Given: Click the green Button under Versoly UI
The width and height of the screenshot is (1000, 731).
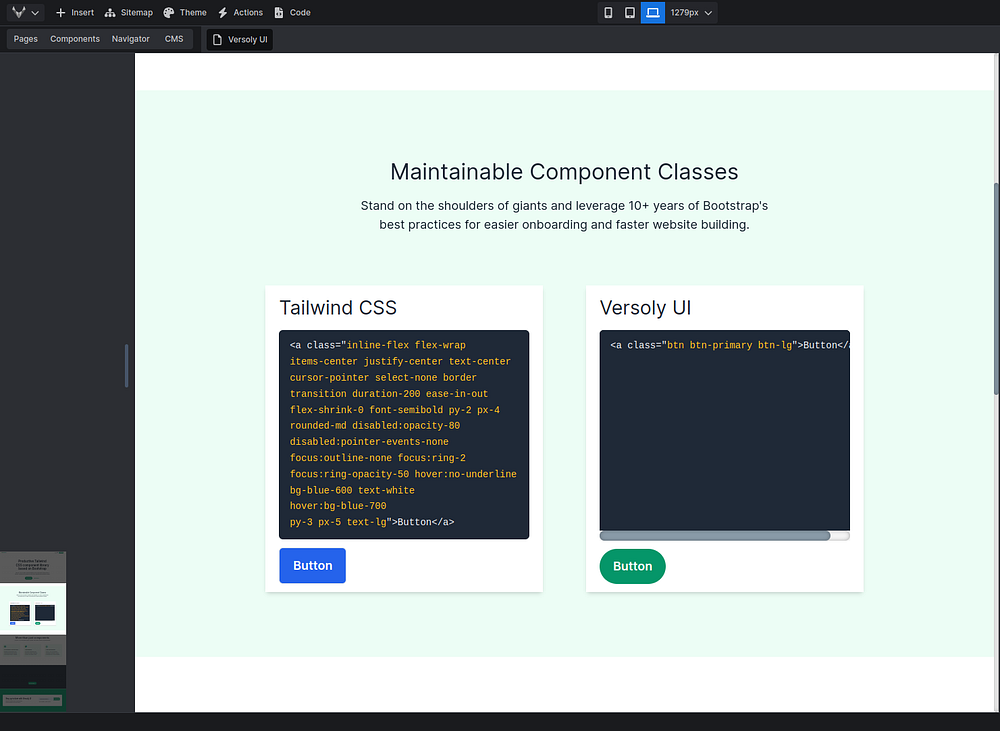Looking at the screenshot, I should pyautogui.click(x=633, y=566).
